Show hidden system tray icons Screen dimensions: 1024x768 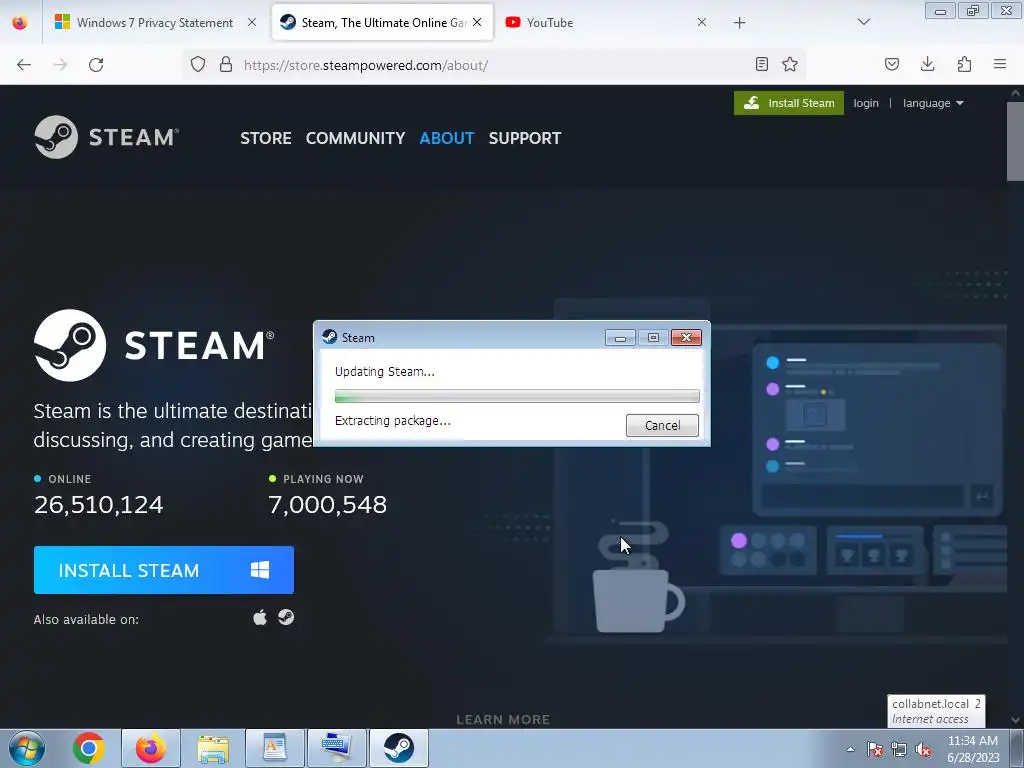(x=850, y=749)
